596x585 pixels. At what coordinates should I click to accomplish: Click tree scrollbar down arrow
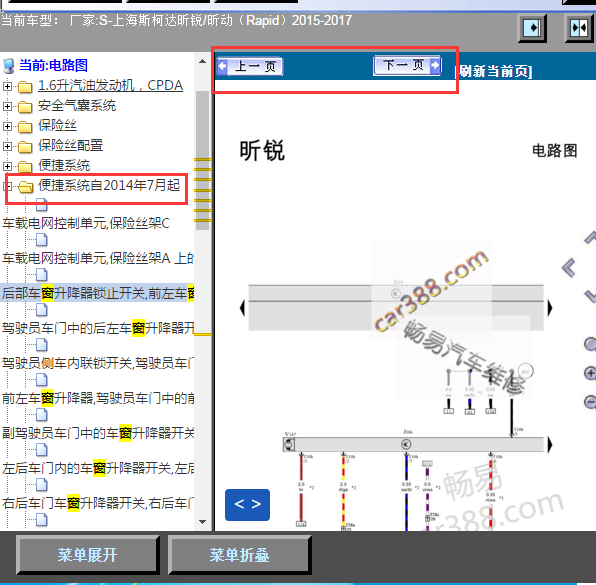pyautogui.click(x=202, y=522)
